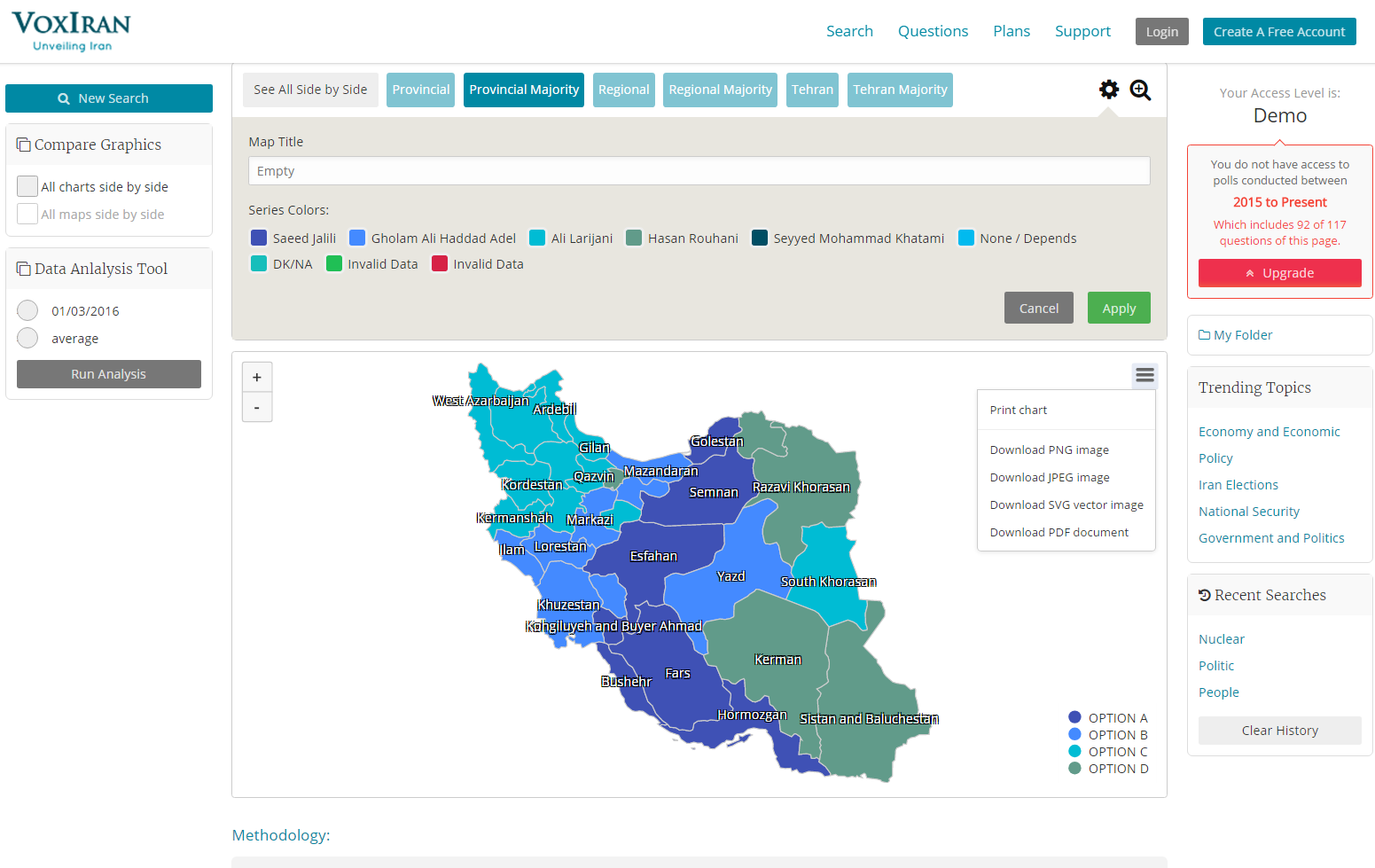Click the Login button
The image size is (1375, 868).
coord(1162,32)
